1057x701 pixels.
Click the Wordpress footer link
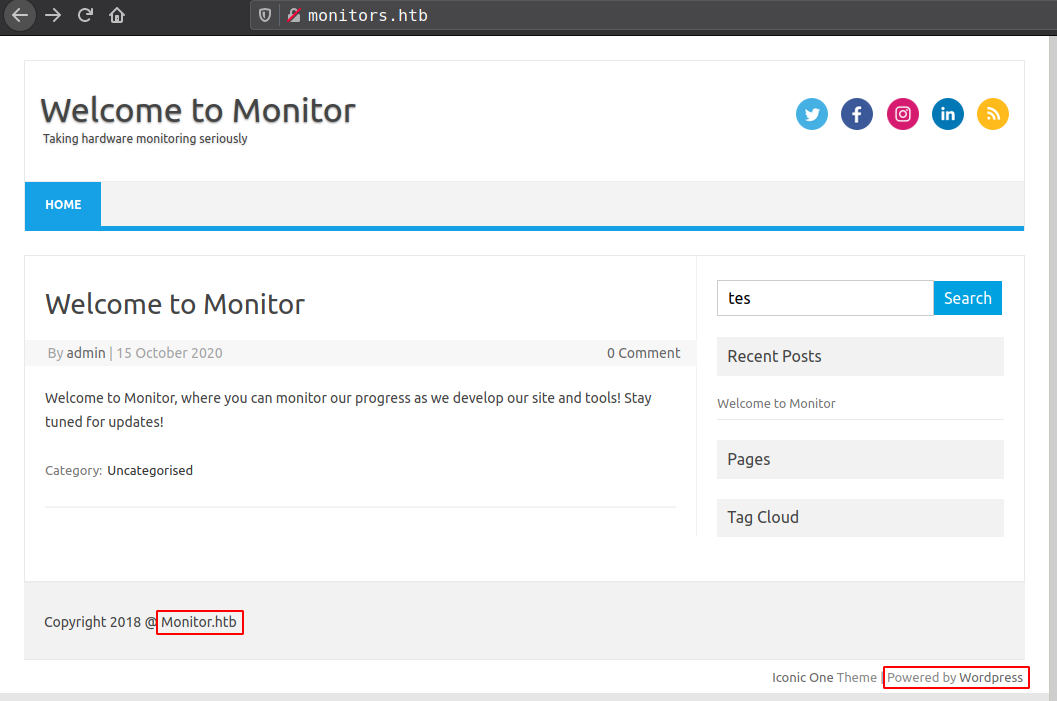(x=991, y=677)
